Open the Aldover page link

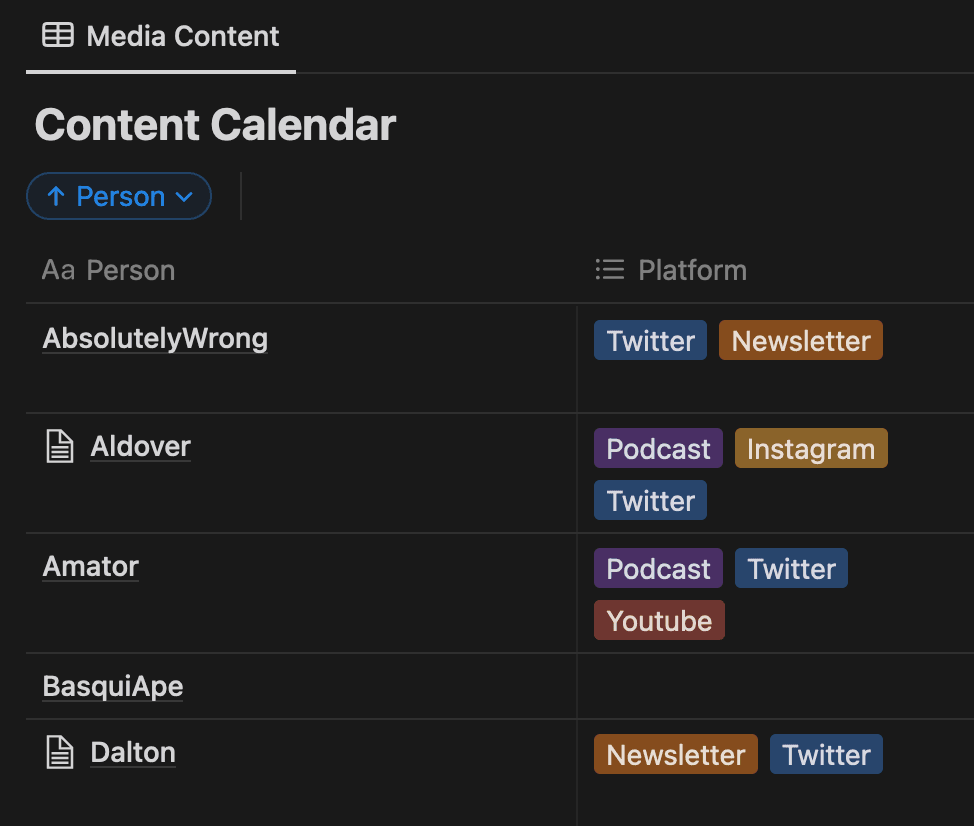pos(140,447)
